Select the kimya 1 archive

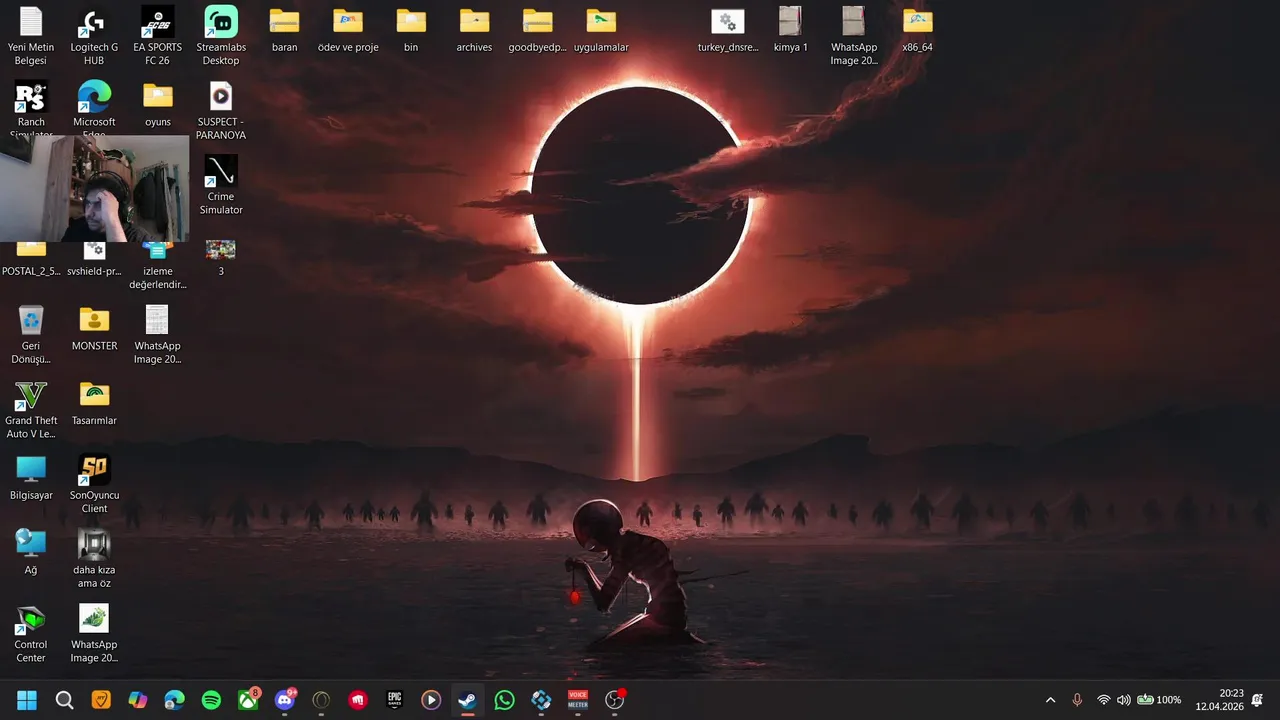(790, 30)
